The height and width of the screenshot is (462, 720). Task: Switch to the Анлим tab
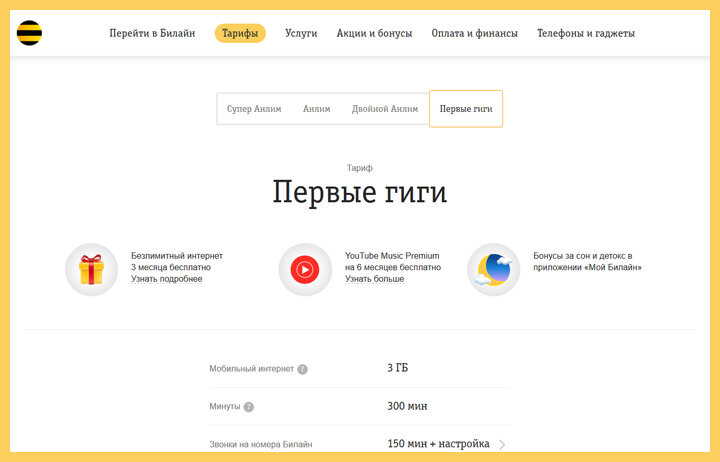[x=316, y=109]
